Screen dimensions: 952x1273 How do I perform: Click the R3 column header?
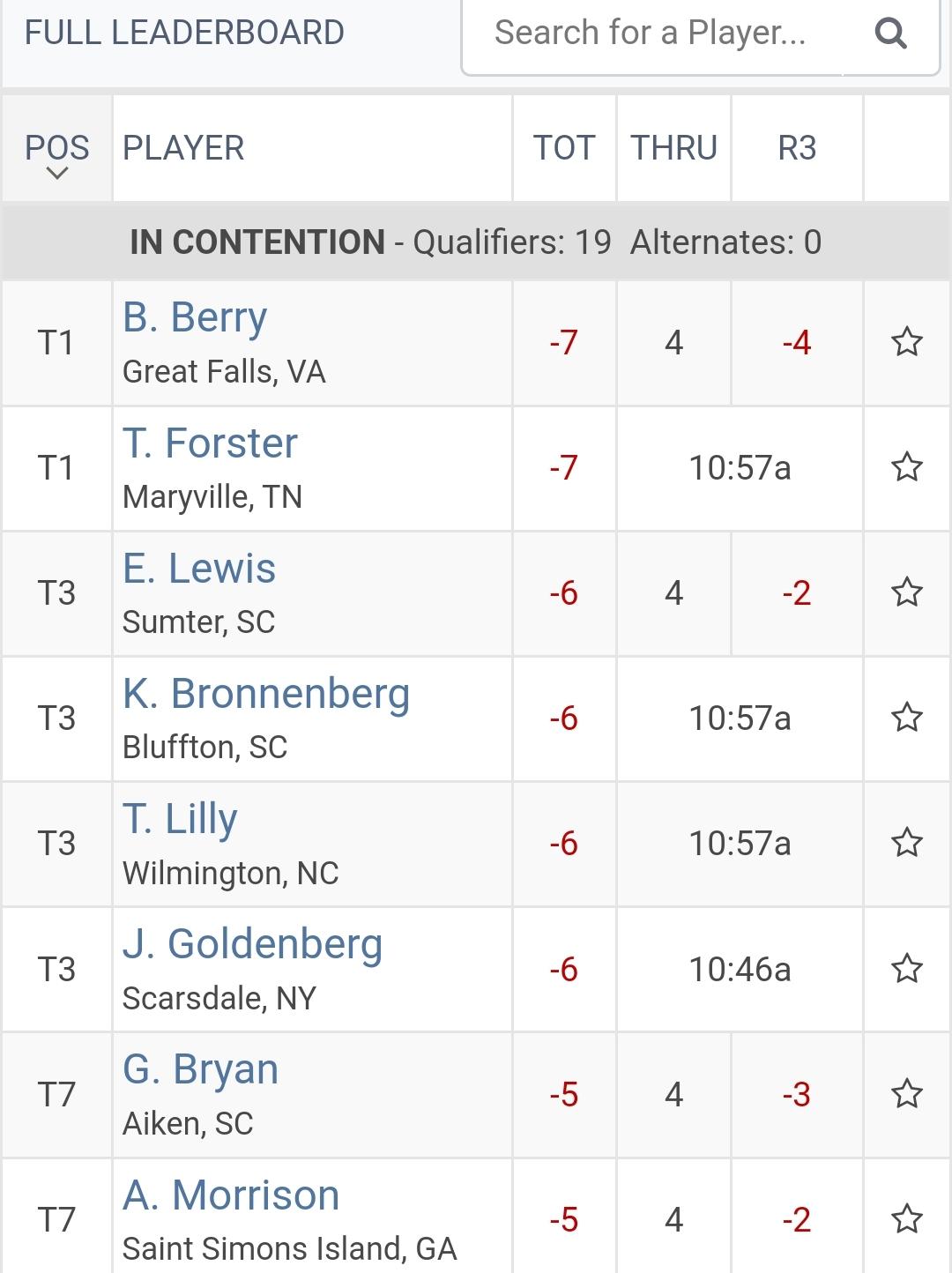point(797,148)
